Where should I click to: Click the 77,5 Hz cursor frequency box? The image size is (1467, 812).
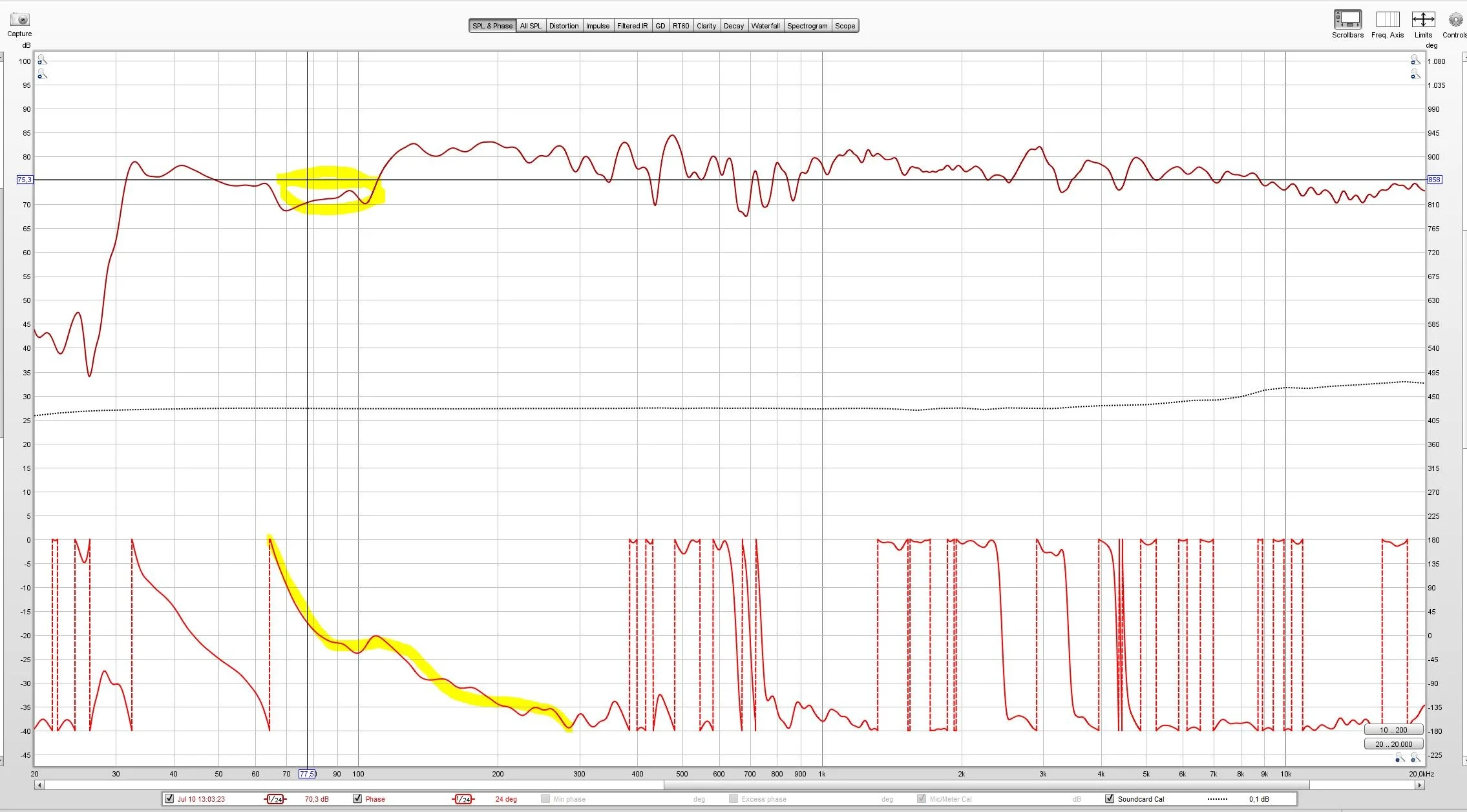307,773
